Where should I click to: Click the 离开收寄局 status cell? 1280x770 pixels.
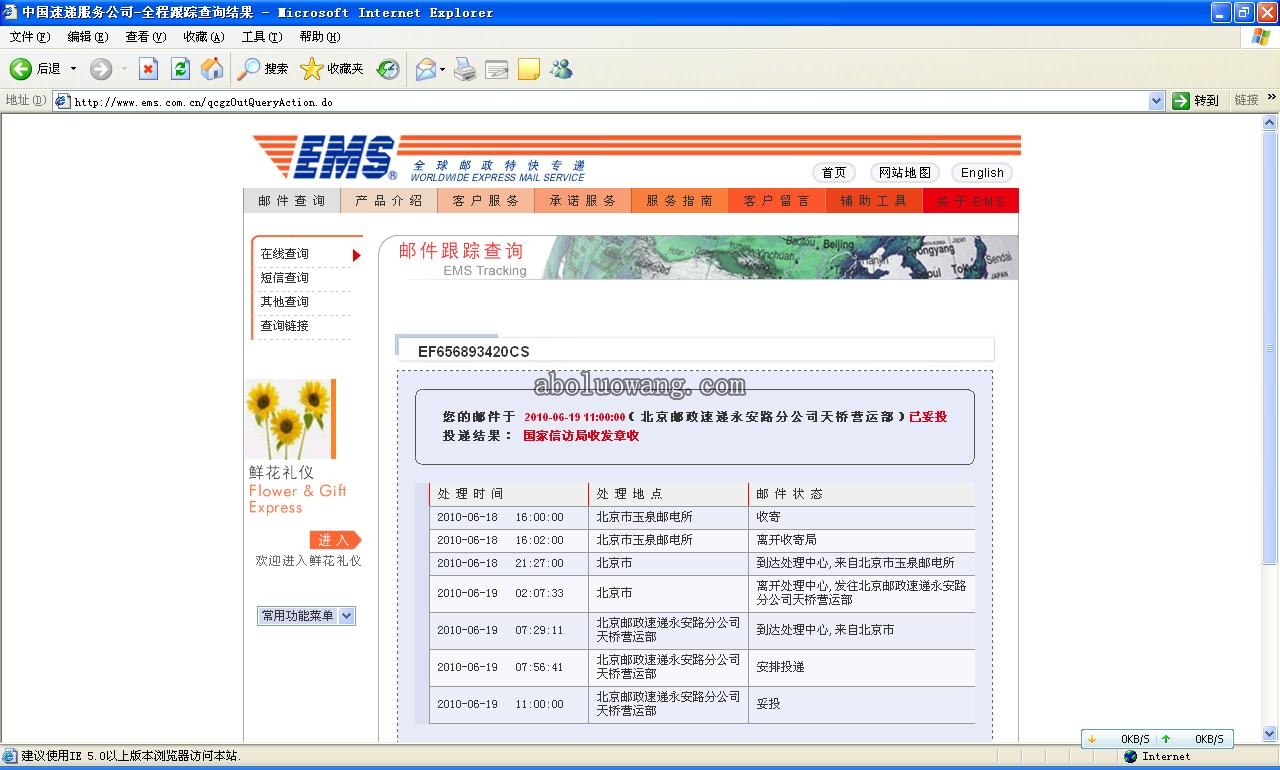tap(861, 540)
